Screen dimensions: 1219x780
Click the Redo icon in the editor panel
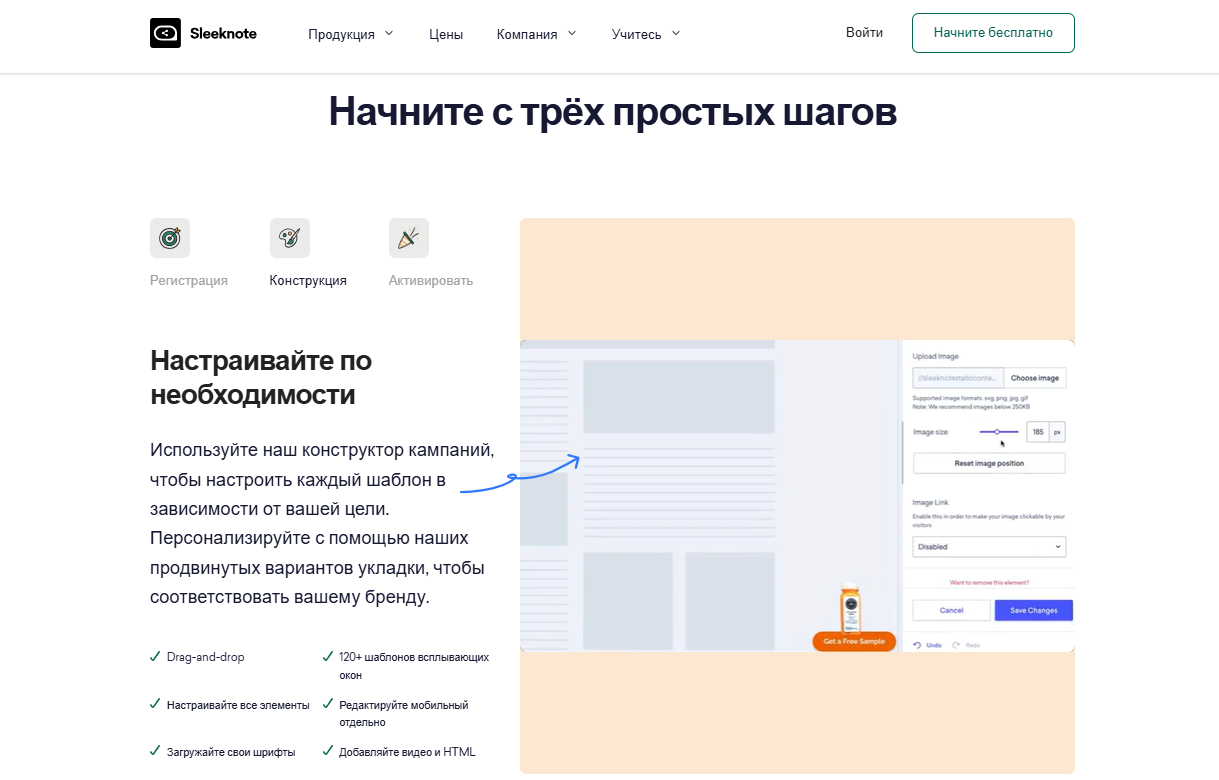[x=957, y=645]
